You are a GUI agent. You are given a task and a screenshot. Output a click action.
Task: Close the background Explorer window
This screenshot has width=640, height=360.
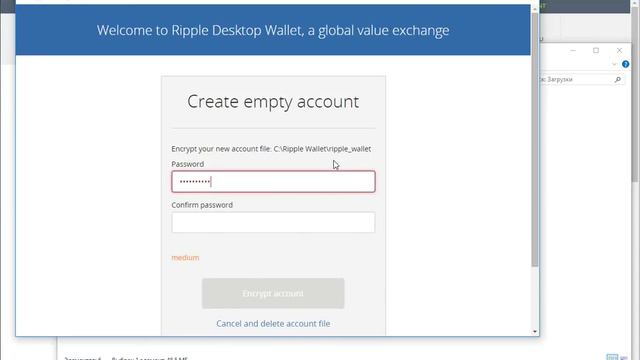pos(619,50)
